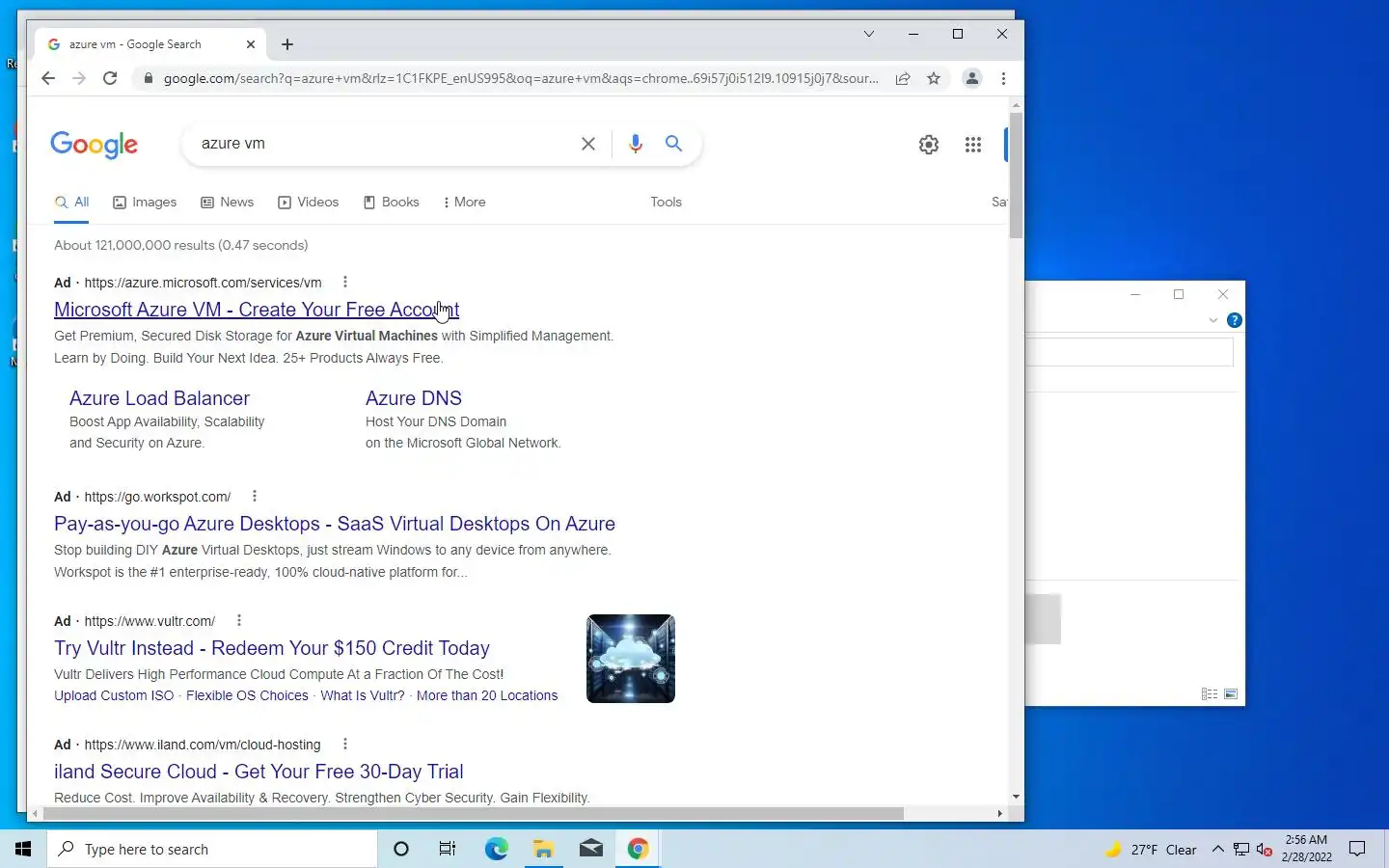This screenshot has width=1389, height=868.
Task: Open File Explorer from the taskbar
Action: pyautogui.click(x=544, y=849)
